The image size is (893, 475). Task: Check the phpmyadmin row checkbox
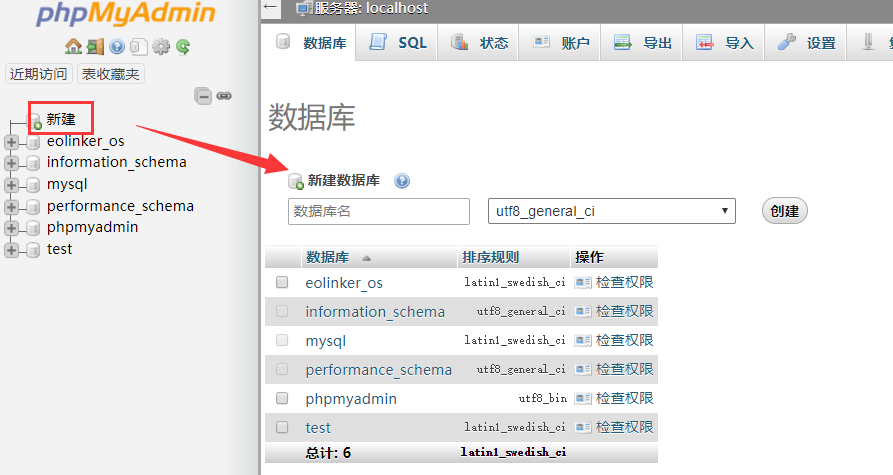[x=282, y=398]
